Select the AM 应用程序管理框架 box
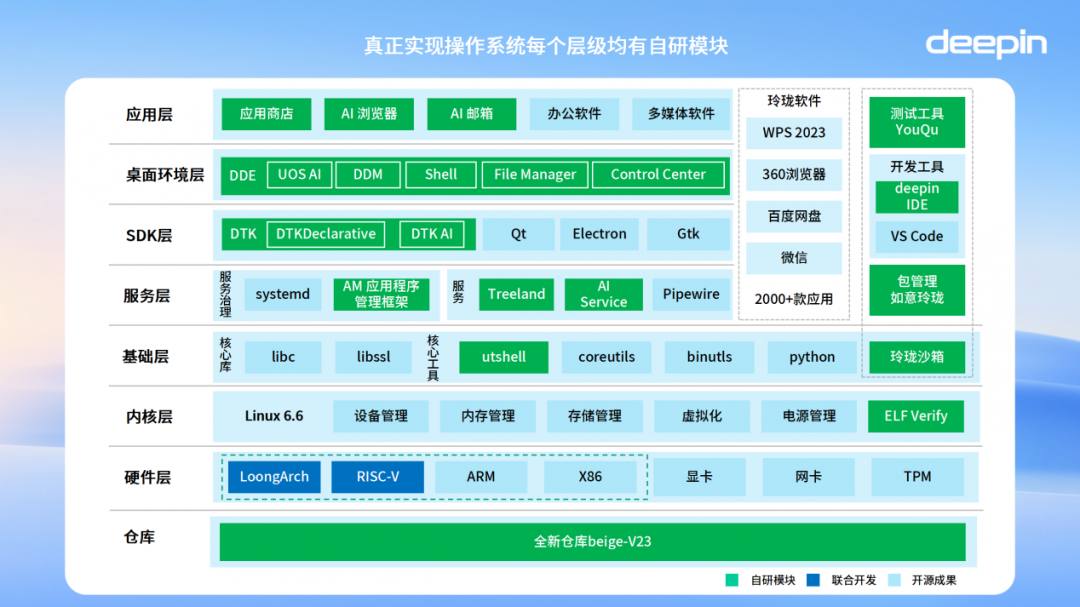 coord(381,294)
